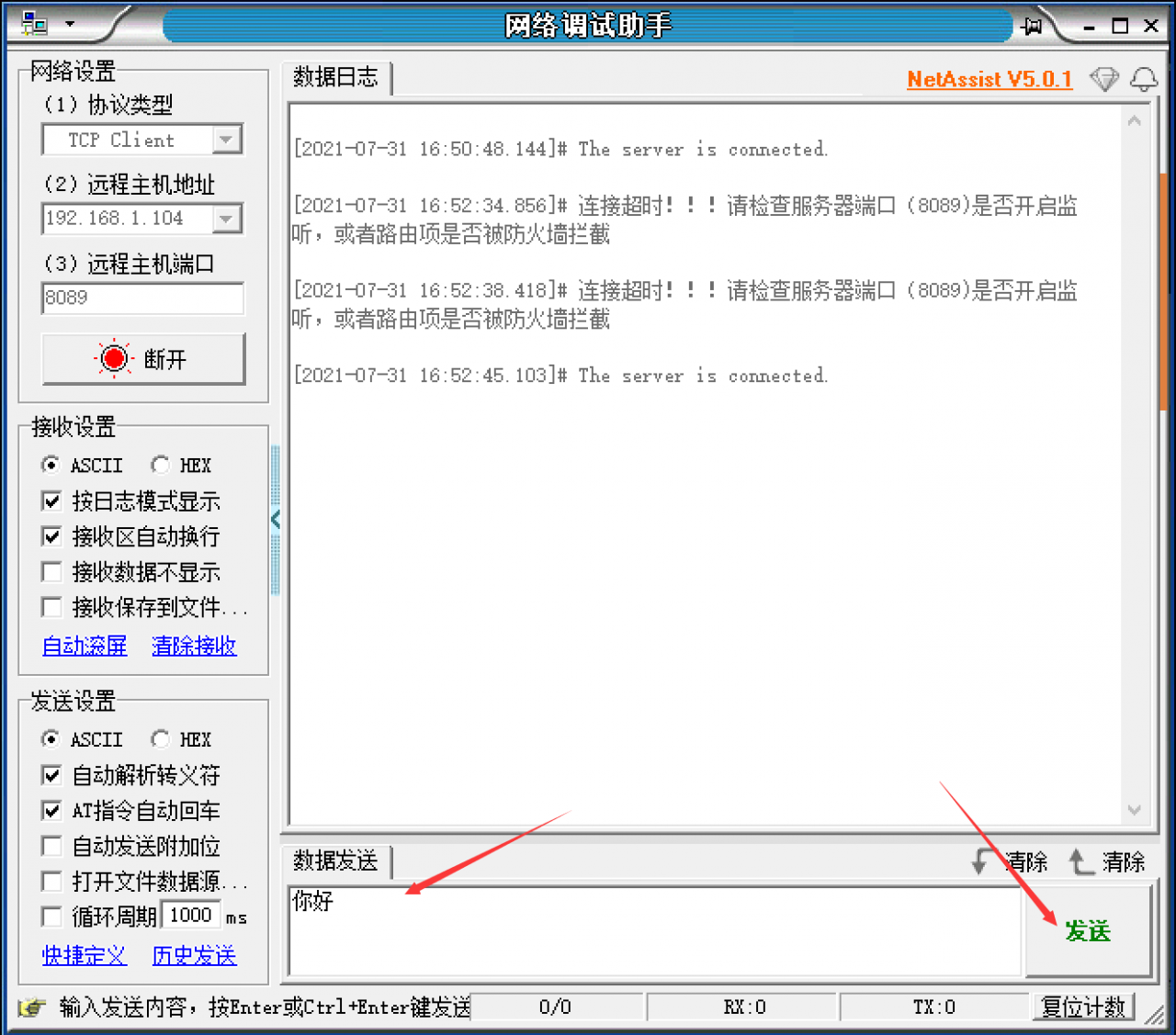The image size is (1176, 1035).
Task: Click the diamond icon next to NetAssist V5.0.1
Action: (1104, 80)
